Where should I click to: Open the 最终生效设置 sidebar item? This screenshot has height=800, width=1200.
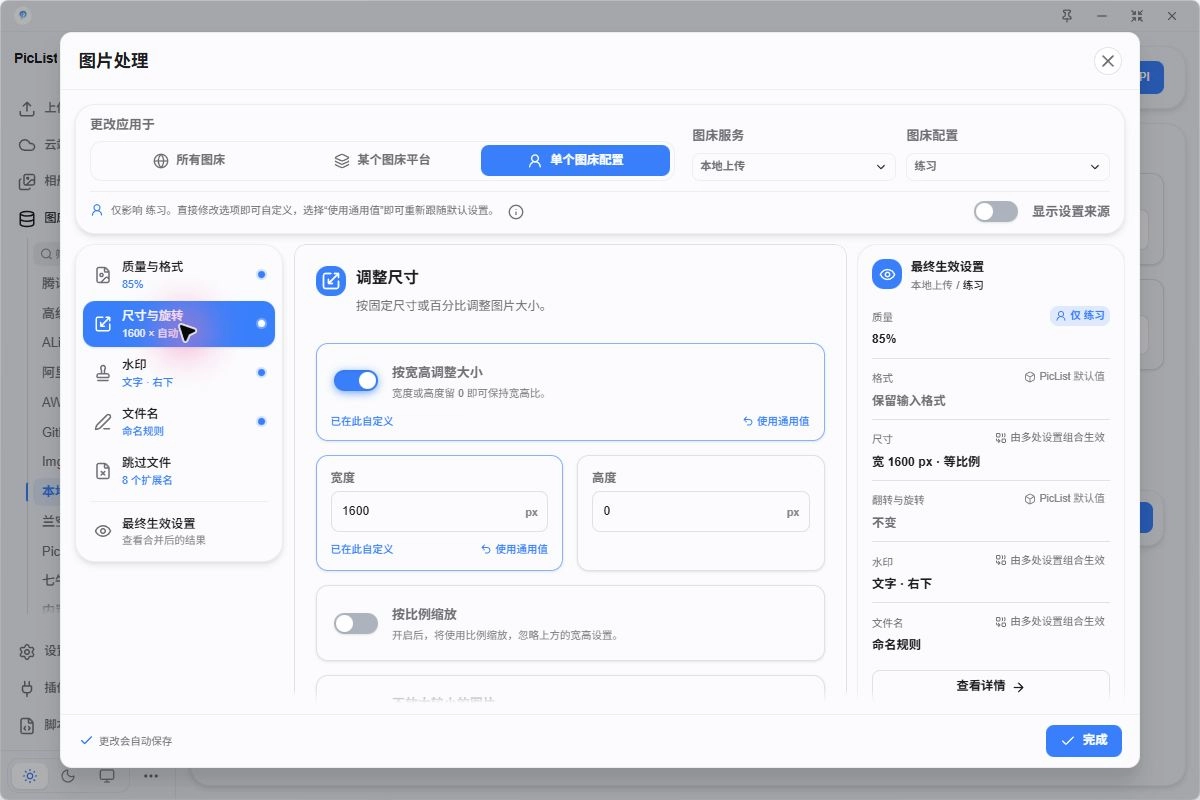point(179,531)
